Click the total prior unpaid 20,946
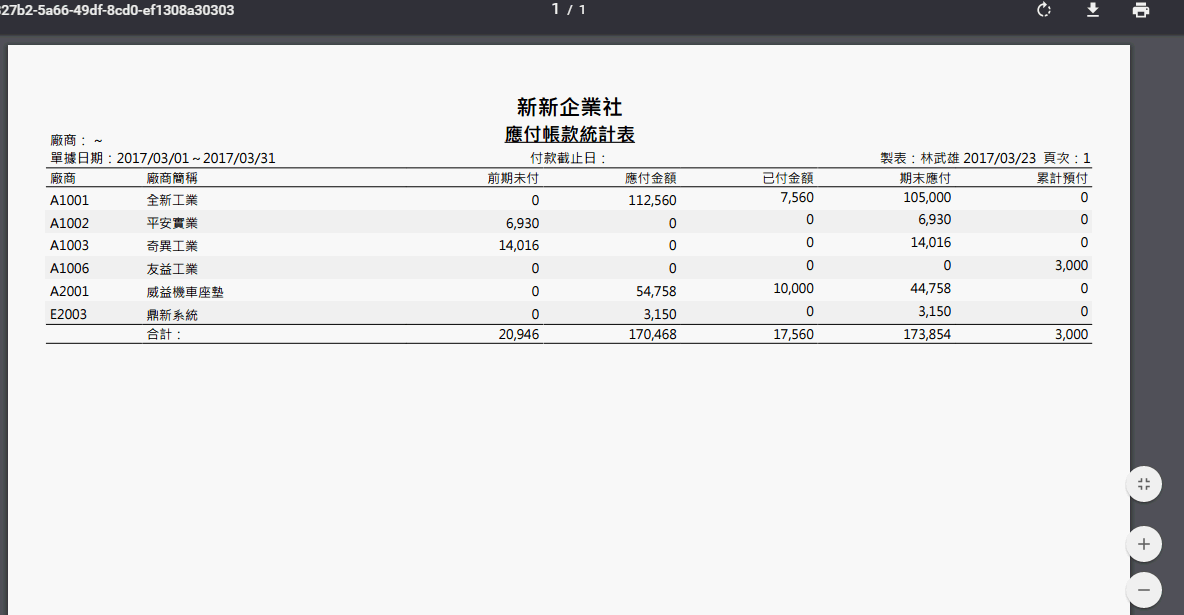 coord(519,334)
